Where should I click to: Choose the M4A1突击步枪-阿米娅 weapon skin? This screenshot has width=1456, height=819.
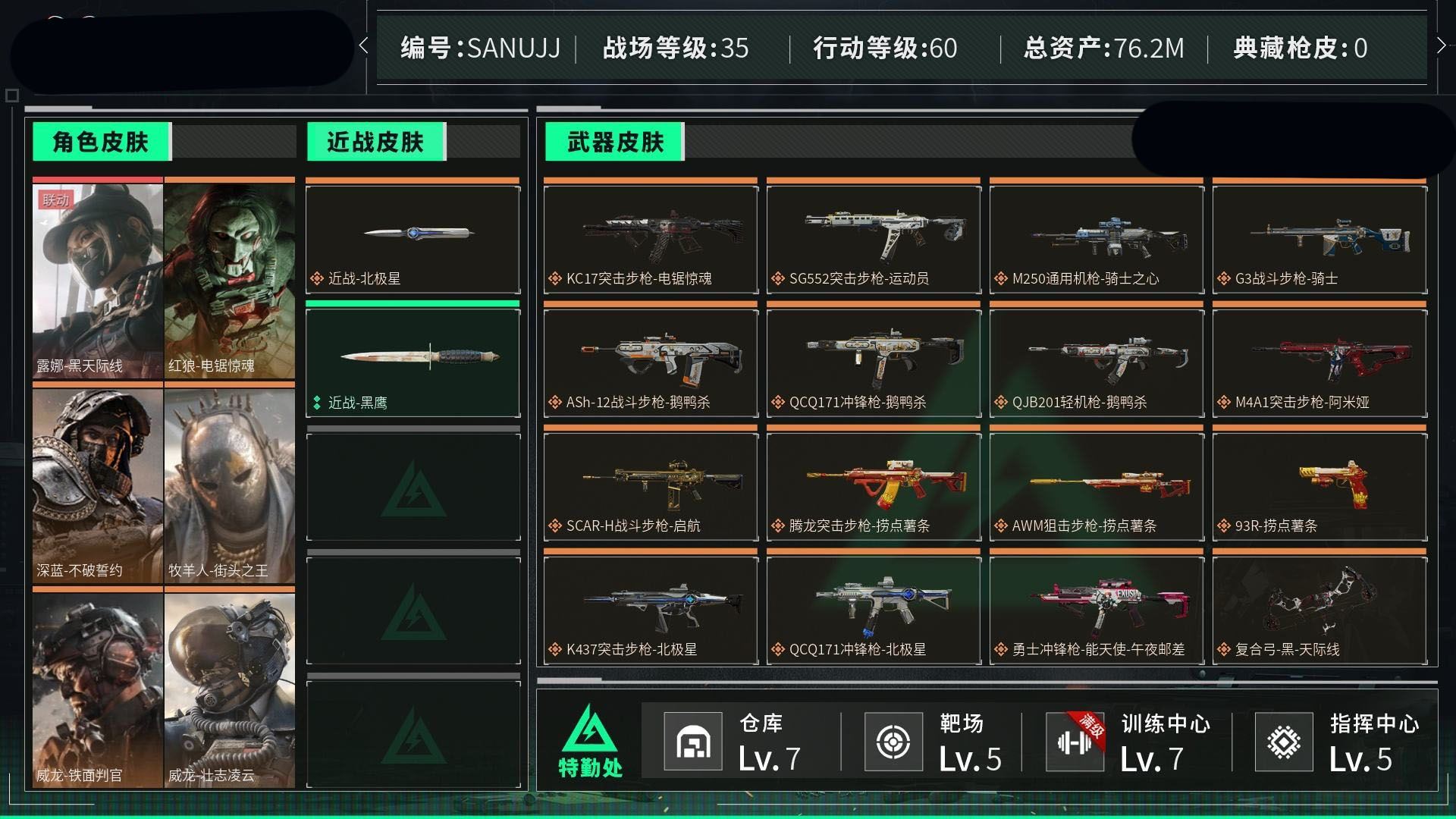[1319, 362]
